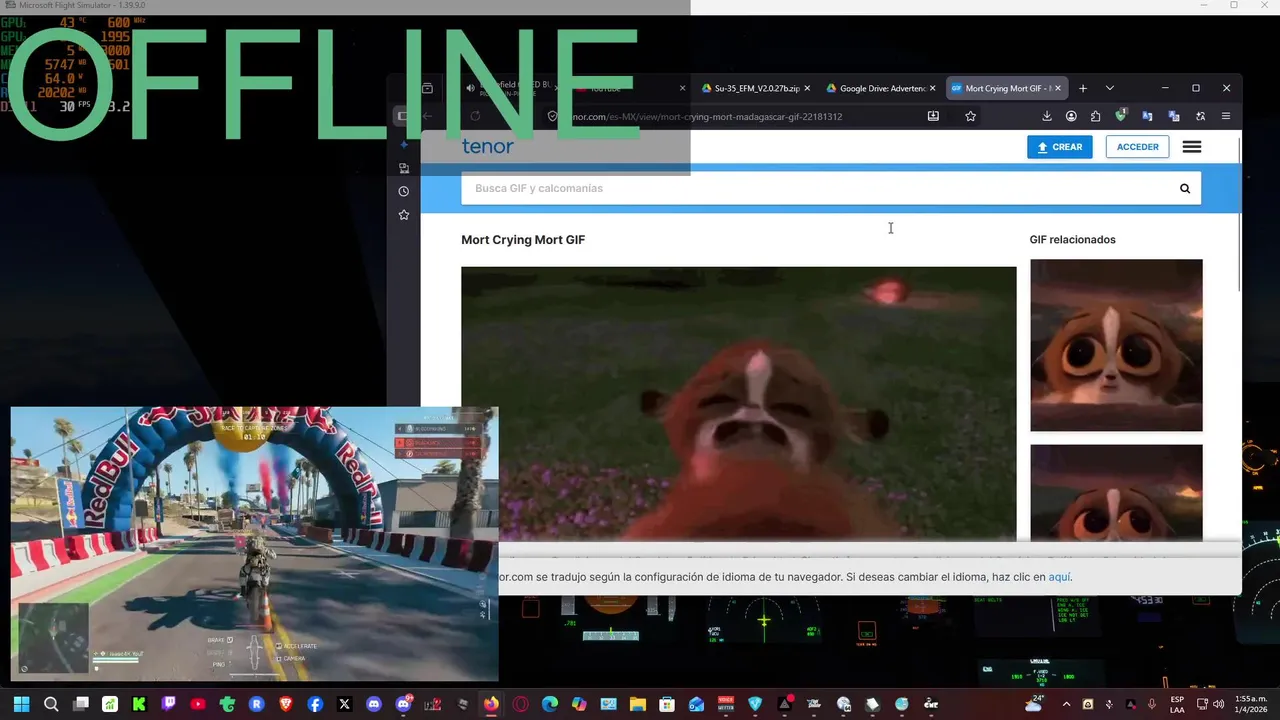
Task: Open Microsoft Edge from the taskbar
Action: 550,704
